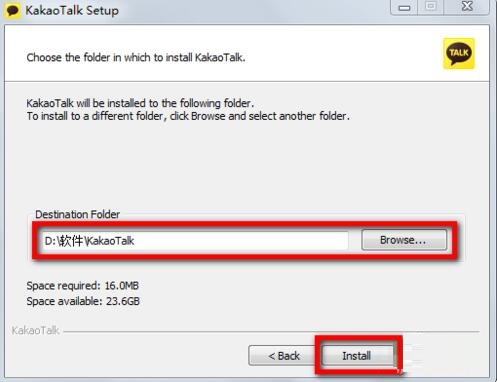497x382 pixels.
Task: Click the grayed-out maximize window button
Action: (431, 7)
